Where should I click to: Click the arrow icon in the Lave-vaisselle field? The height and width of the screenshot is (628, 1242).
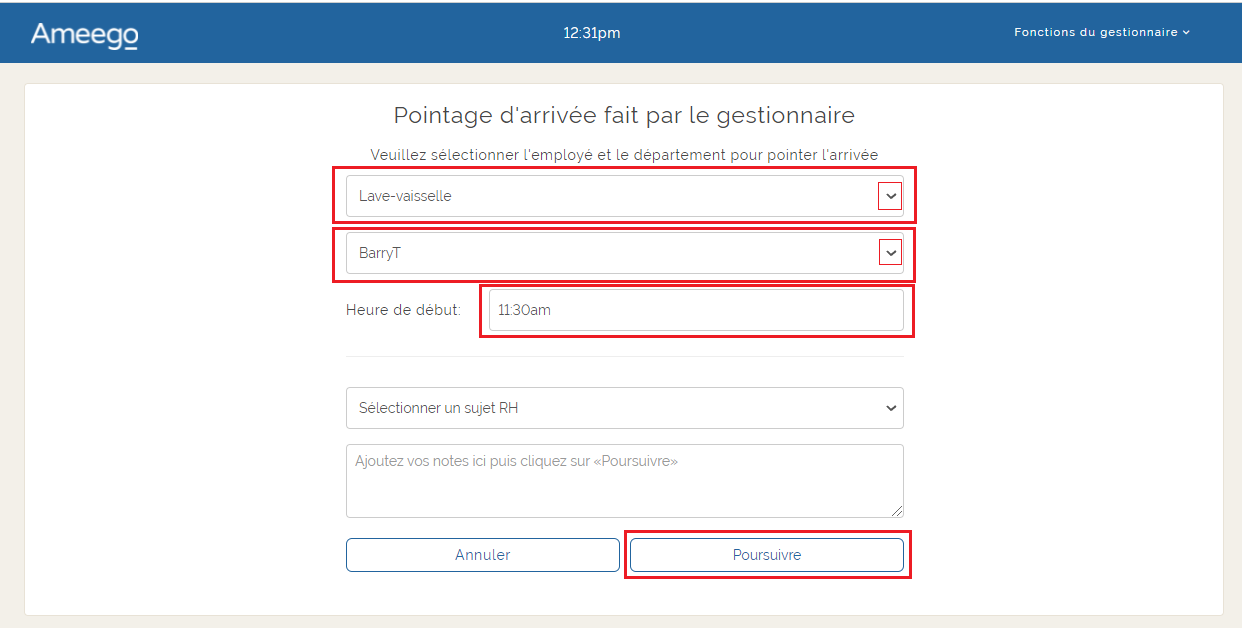coord(890,197)
